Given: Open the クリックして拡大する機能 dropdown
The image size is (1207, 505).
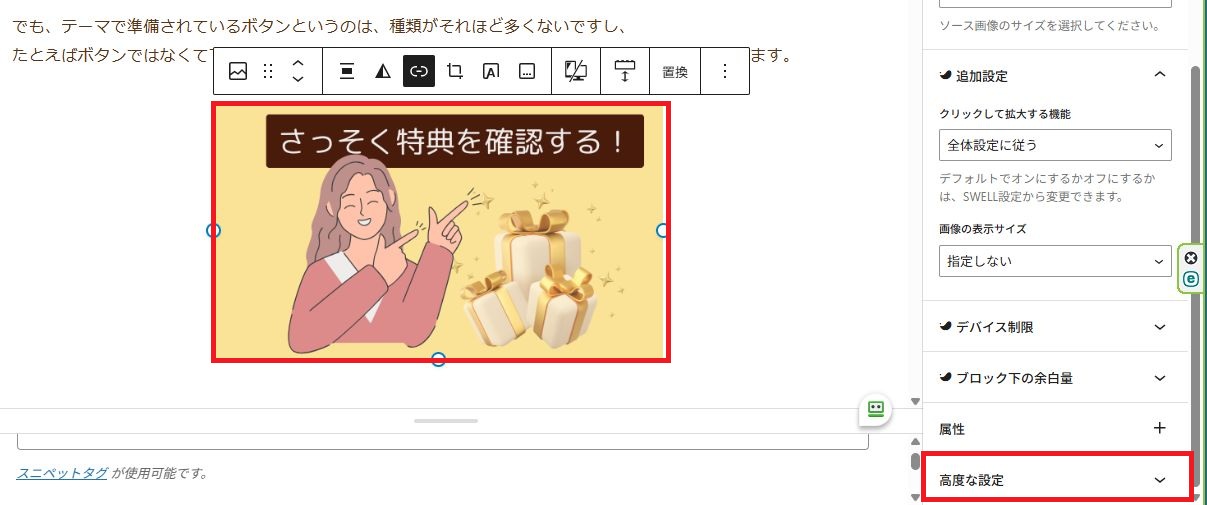Looking at the screenshot, I should tap(1055, 145).
